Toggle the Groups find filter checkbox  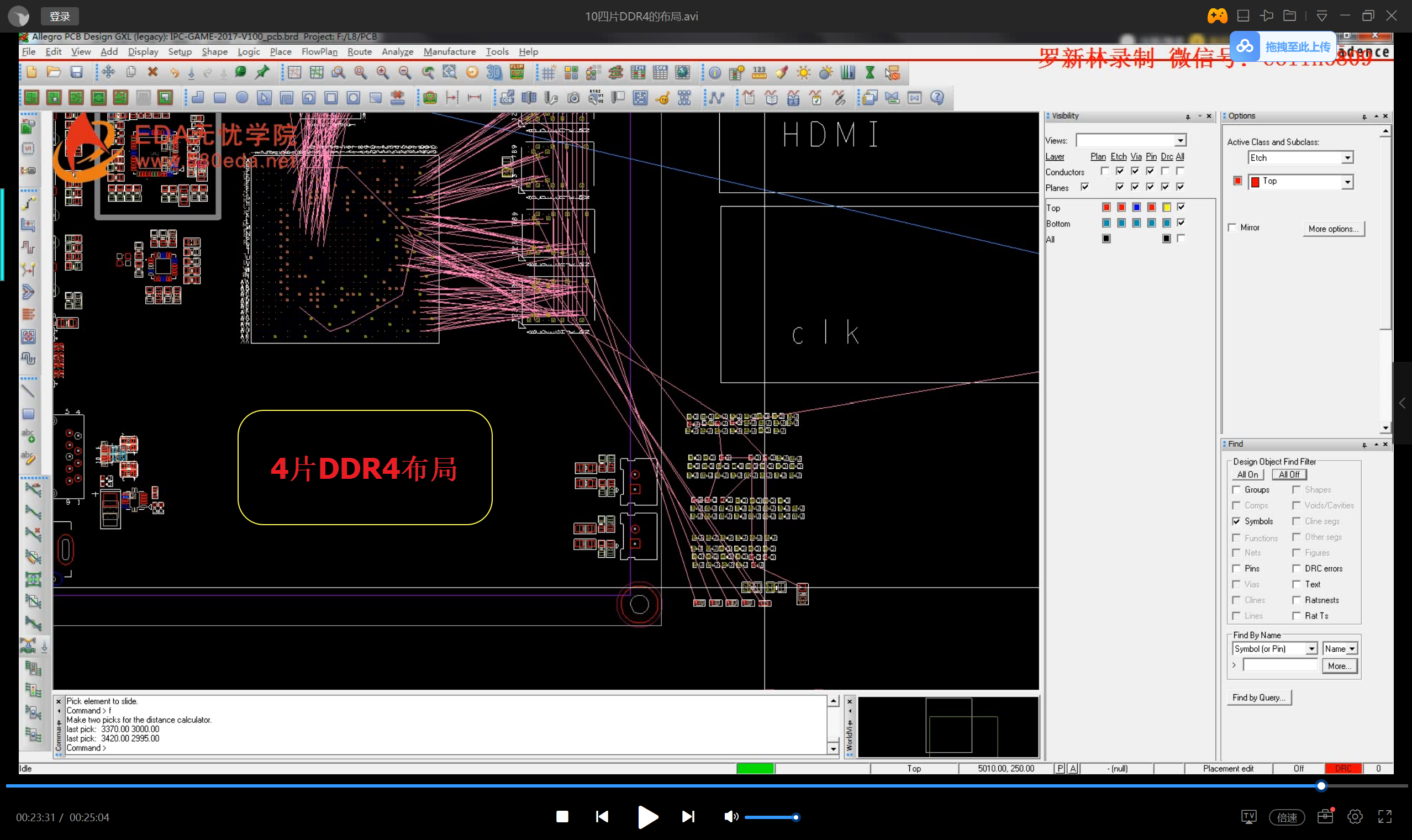[x=1236, y=490]
